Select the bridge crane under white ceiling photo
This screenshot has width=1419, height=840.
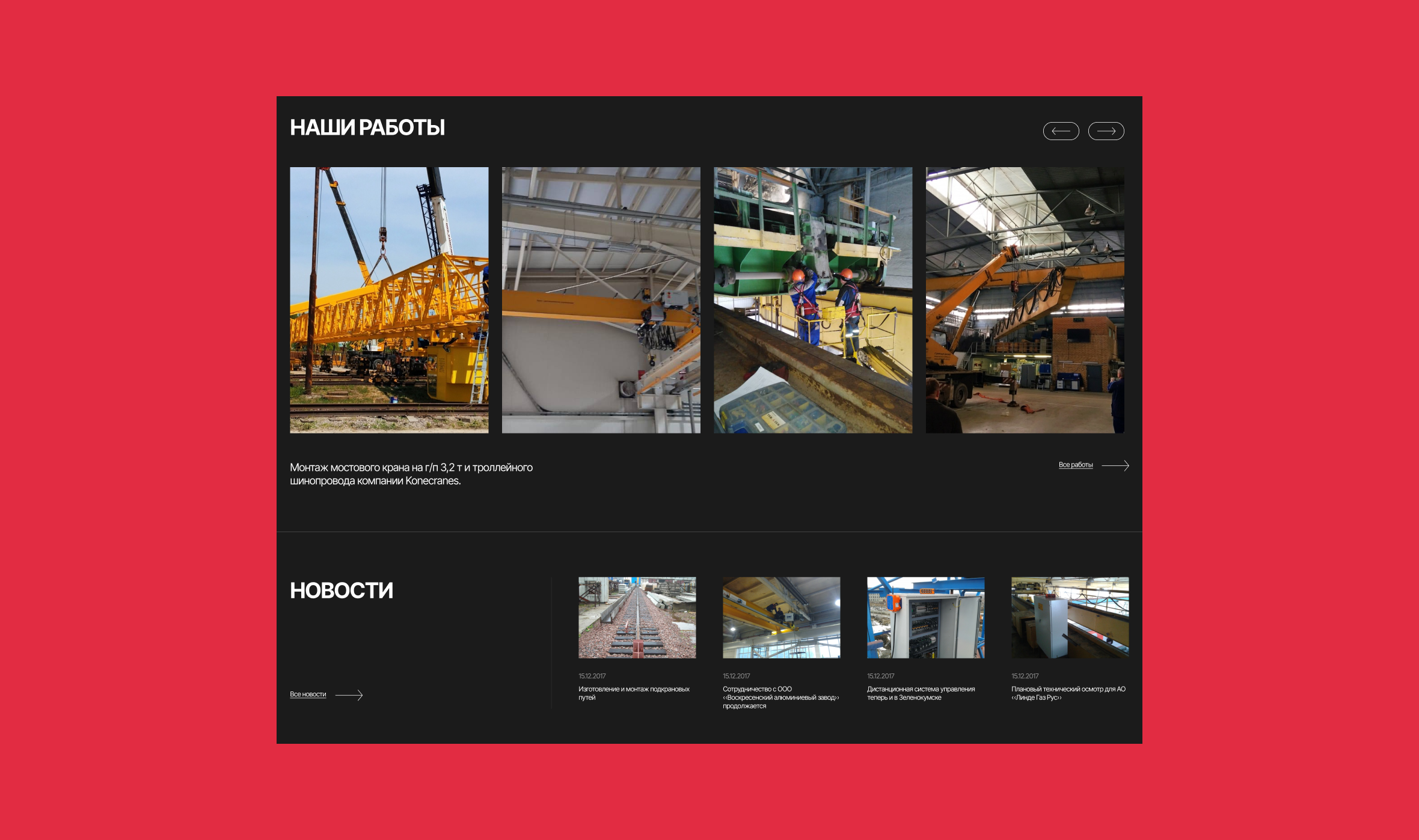[x=601, y=300]
